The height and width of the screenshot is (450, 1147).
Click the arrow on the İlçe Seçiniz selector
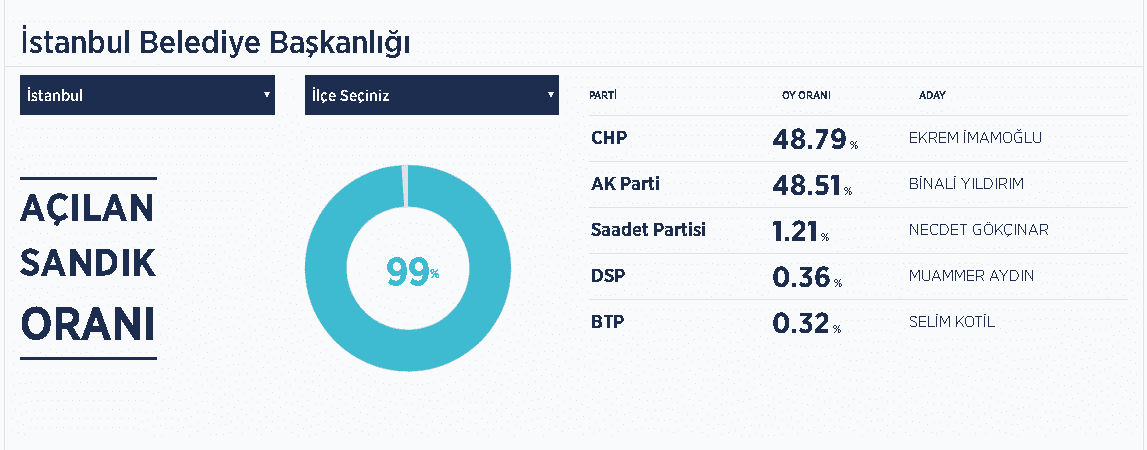(550, 95)
